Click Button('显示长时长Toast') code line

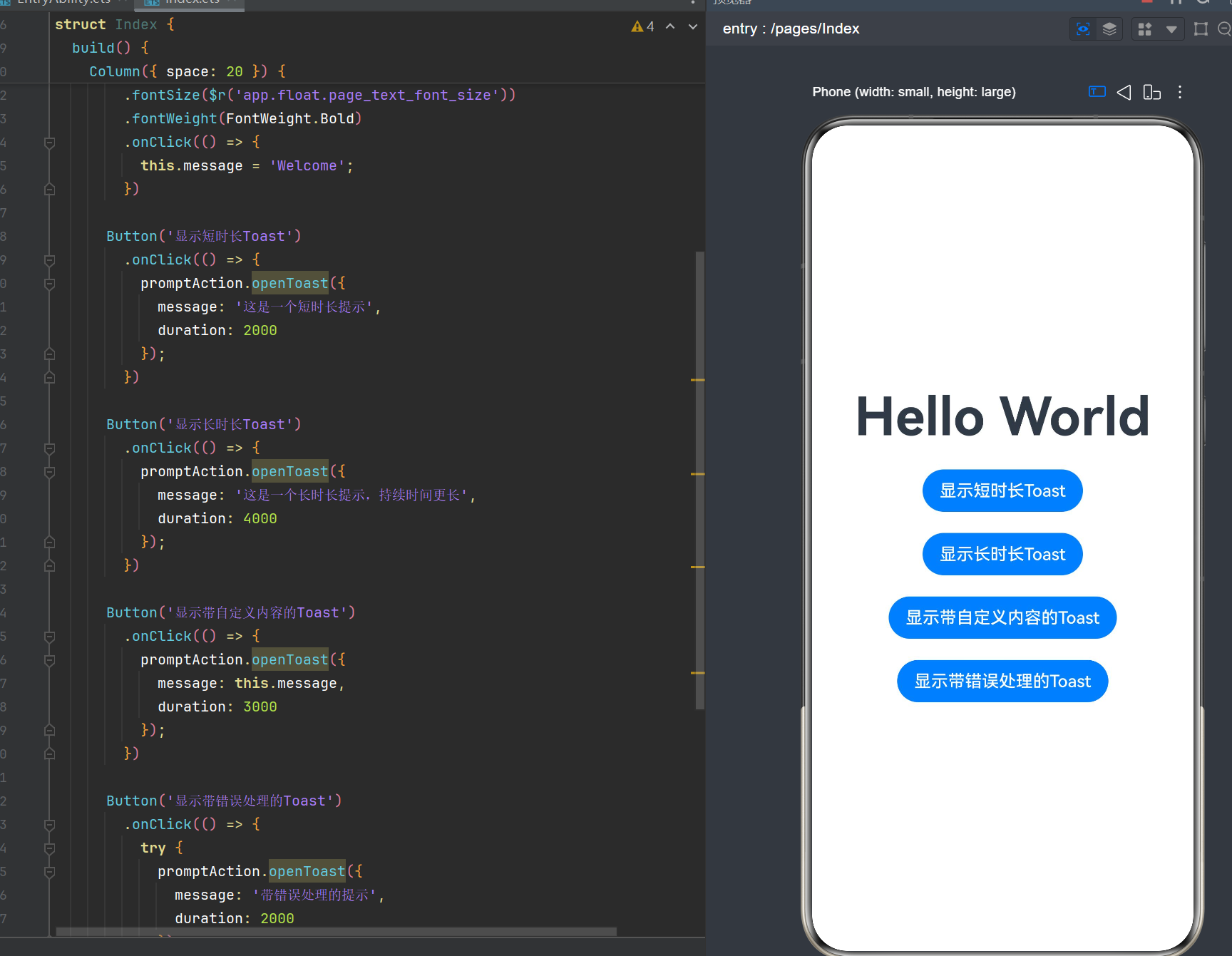coord(204,424)
